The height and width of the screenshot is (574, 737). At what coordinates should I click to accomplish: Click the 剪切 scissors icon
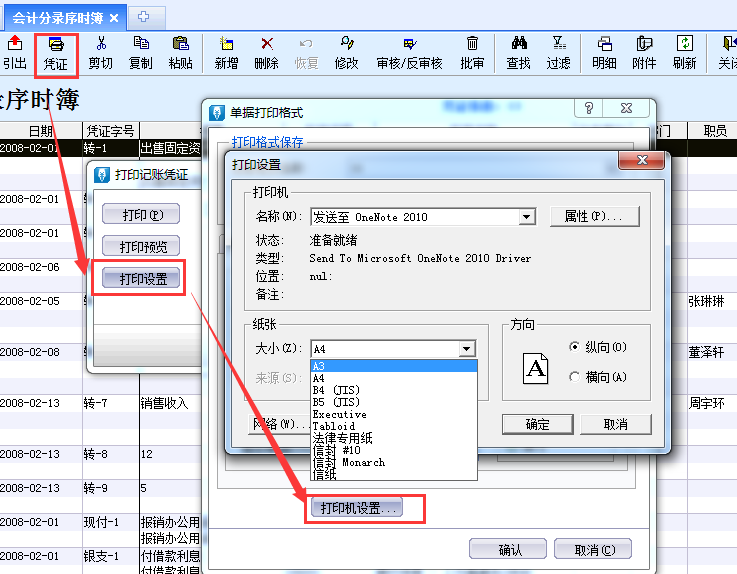pyautogui.click(x=100, y=44)
